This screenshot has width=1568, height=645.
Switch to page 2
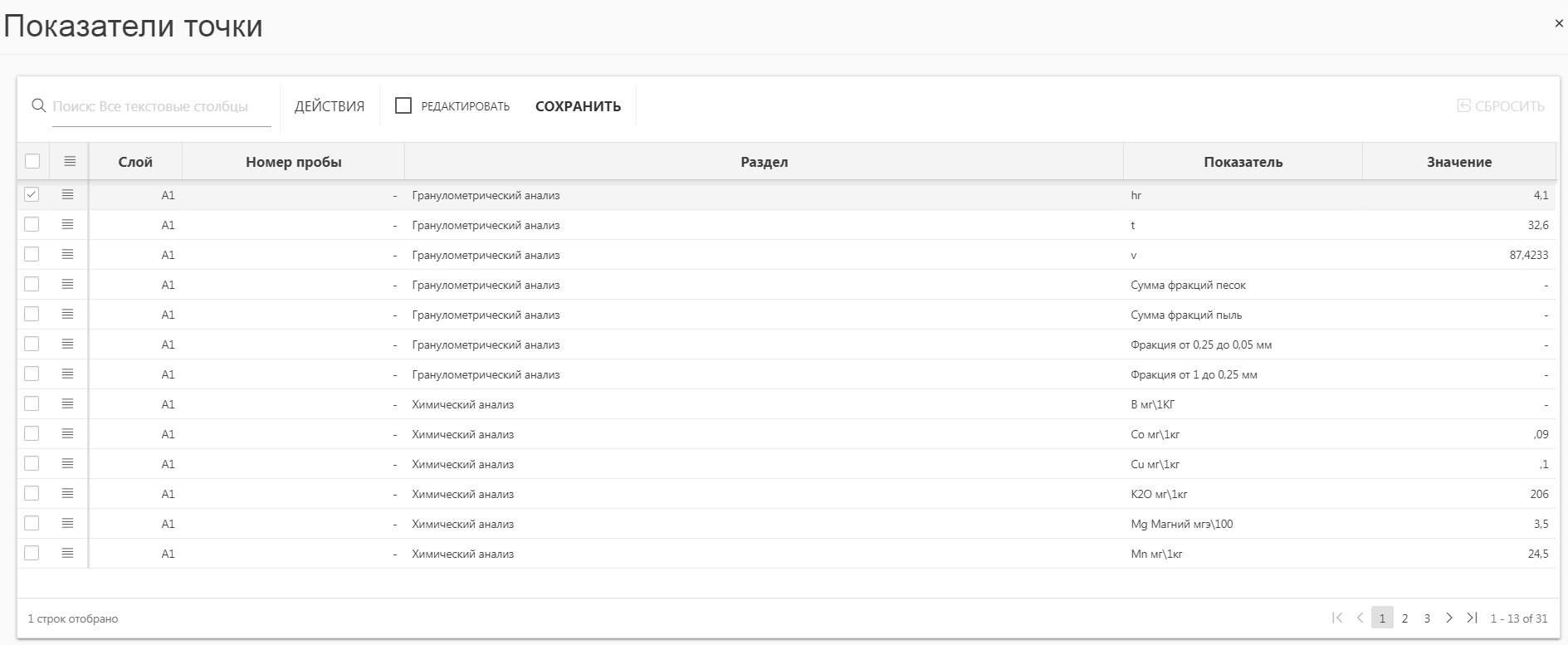pos(1404,618)
